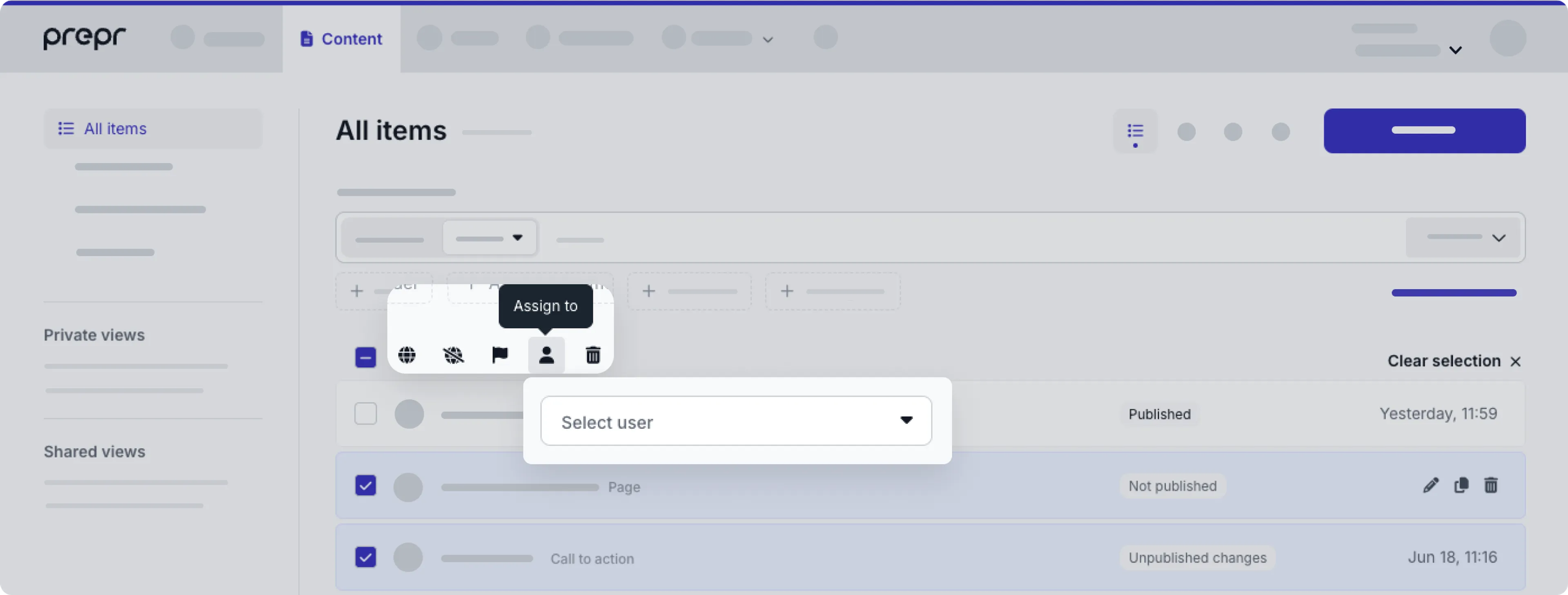This screenshot has height=595, width=1568.
Task: Click the X next to Clear selection
Action: 1516,362
